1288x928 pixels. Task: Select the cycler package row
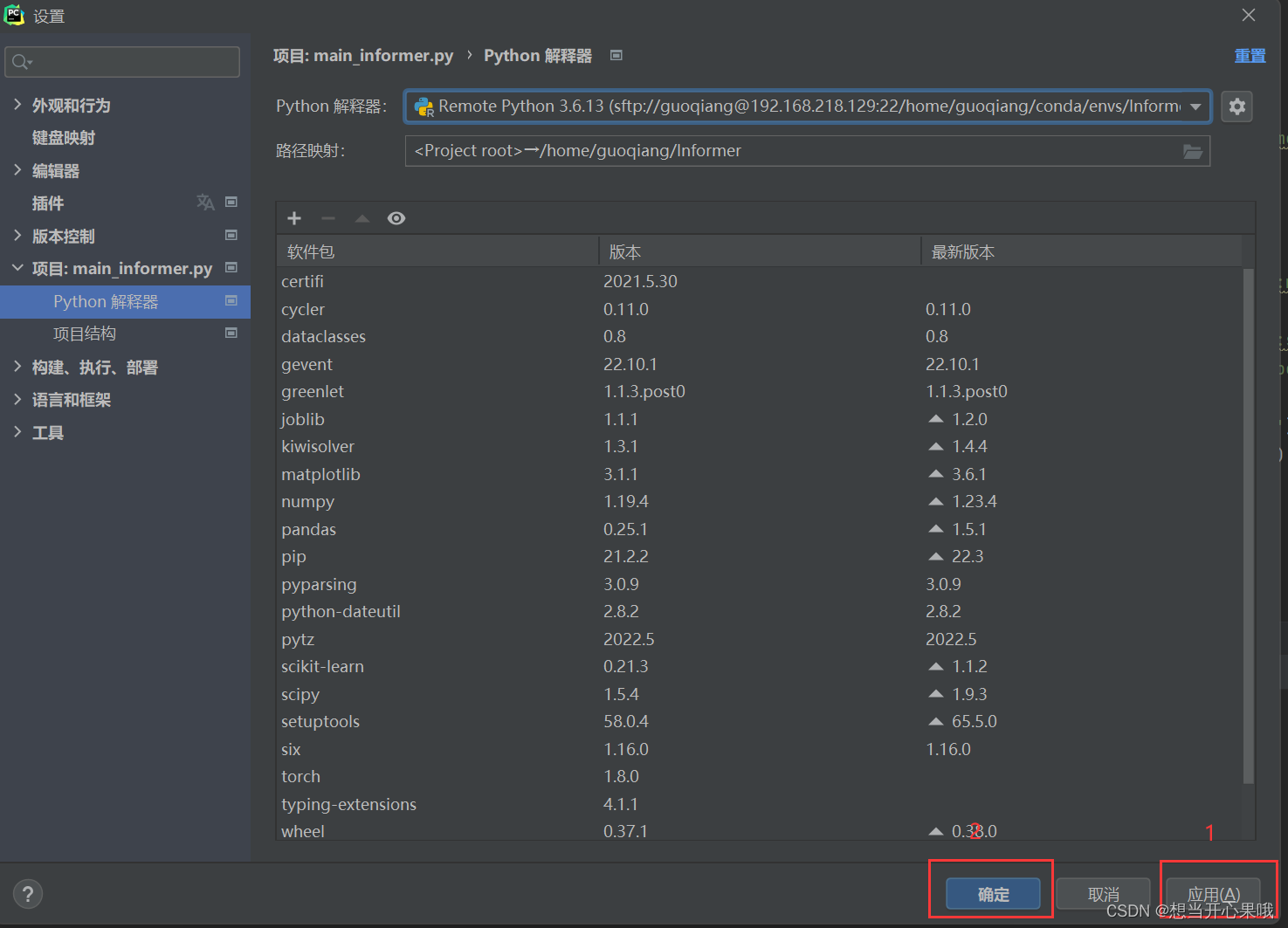click(760, 309)
